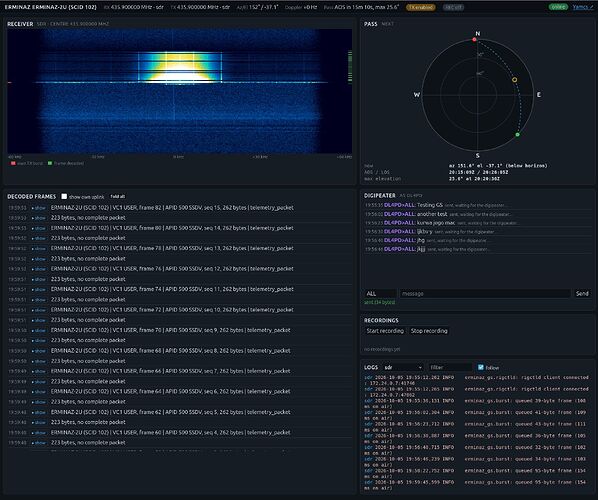This screenshot has height=500, width=598.
Task: Click the bright signal in the waterfall
Action: coord(180,67)
